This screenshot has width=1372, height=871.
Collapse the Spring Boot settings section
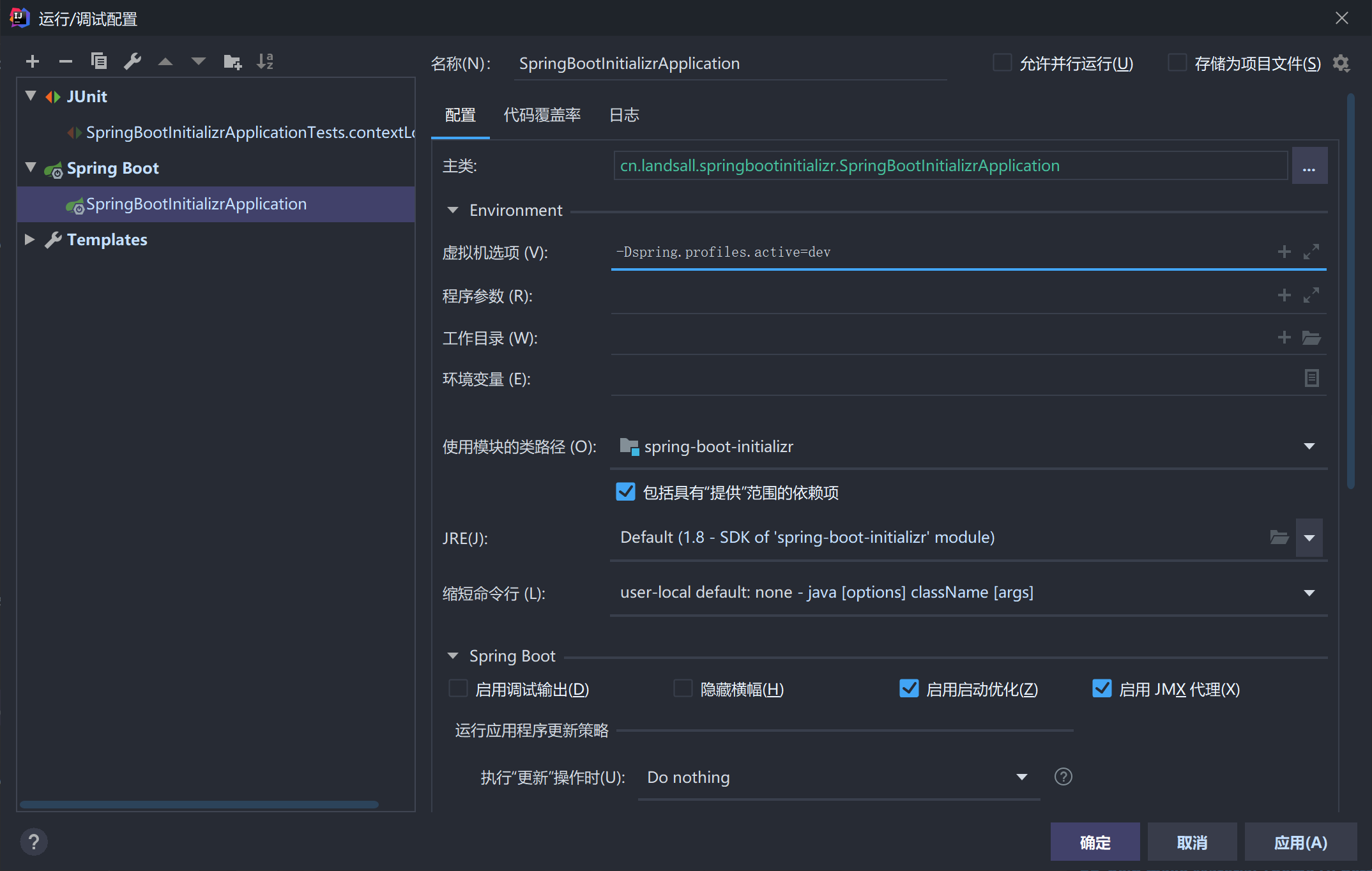(x=453, y=656)
